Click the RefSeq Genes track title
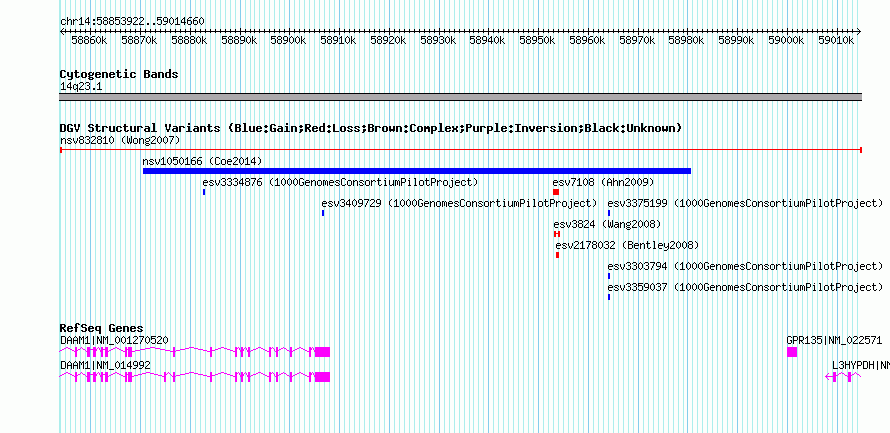The image size is (890, 433). [x=102, y=329]
